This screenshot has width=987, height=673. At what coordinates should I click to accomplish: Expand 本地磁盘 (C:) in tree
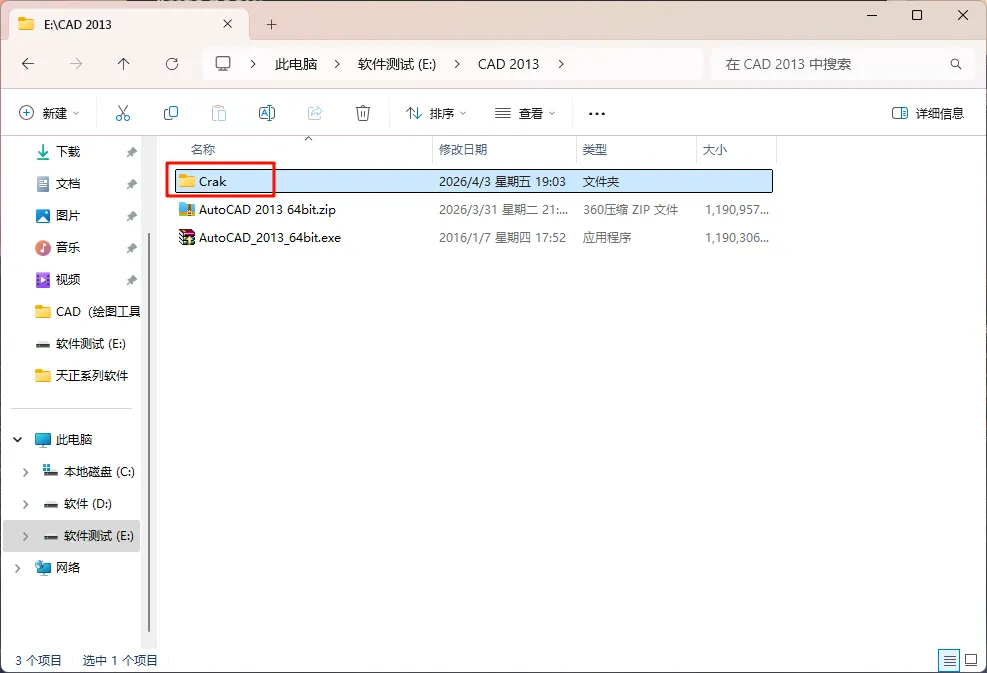tap(25, 472)
